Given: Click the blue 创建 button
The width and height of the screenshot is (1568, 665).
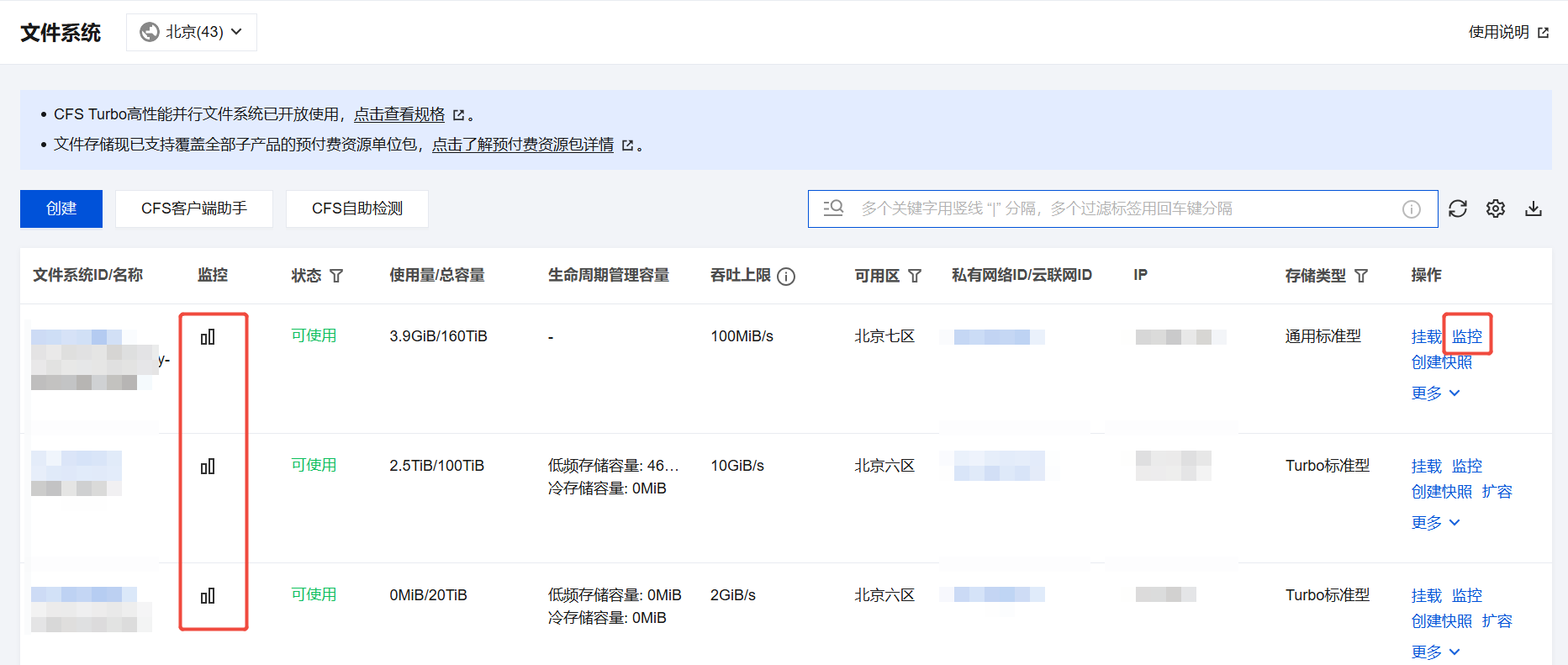Looking at the screenshot, I should pos(61,208).
